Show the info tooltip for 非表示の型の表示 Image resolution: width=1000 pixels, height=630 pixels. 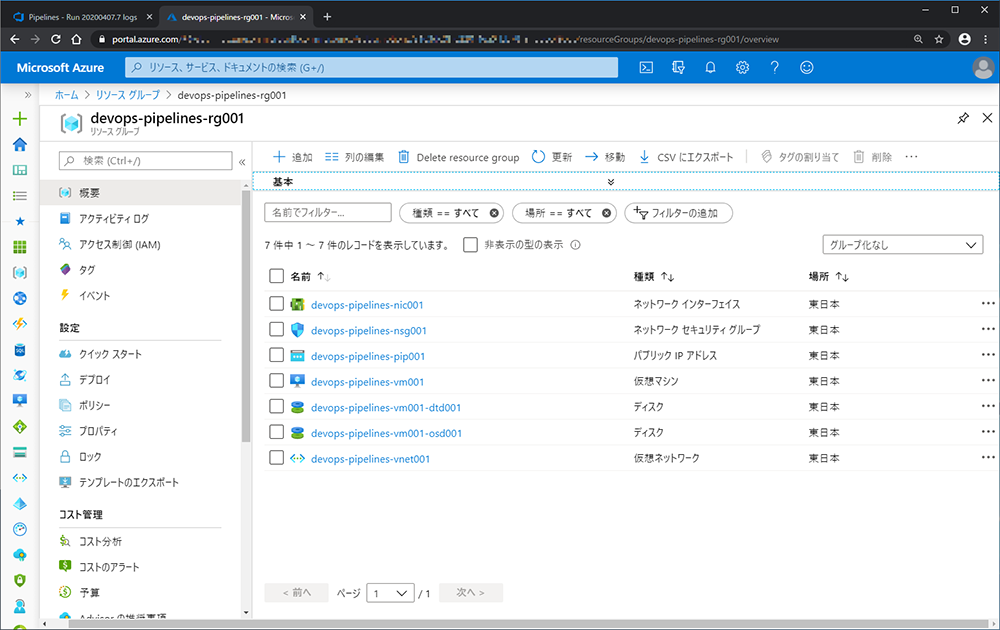coord(575,245)
